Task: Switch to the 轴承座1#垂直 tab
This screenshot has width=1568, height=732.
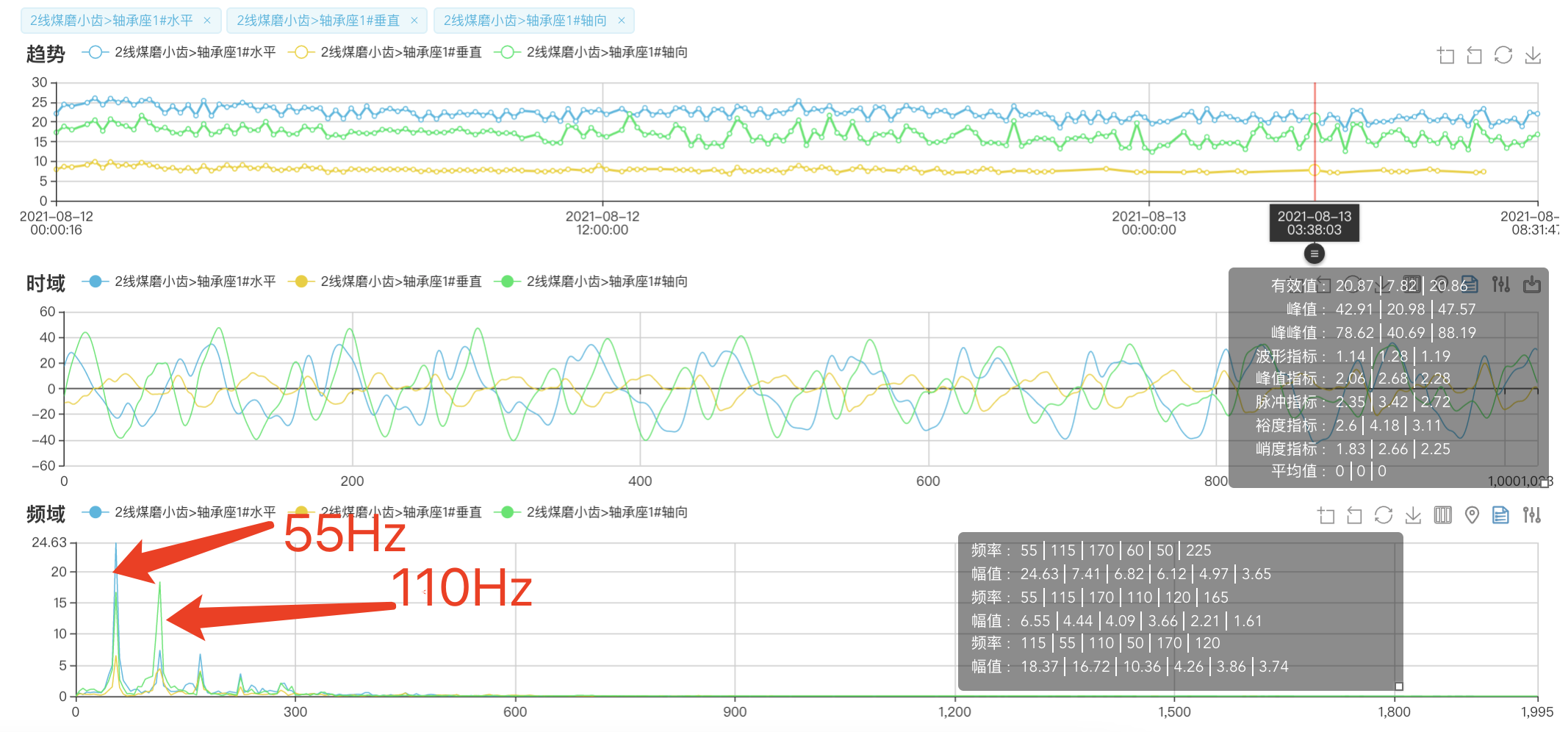Action: (318, 21)
